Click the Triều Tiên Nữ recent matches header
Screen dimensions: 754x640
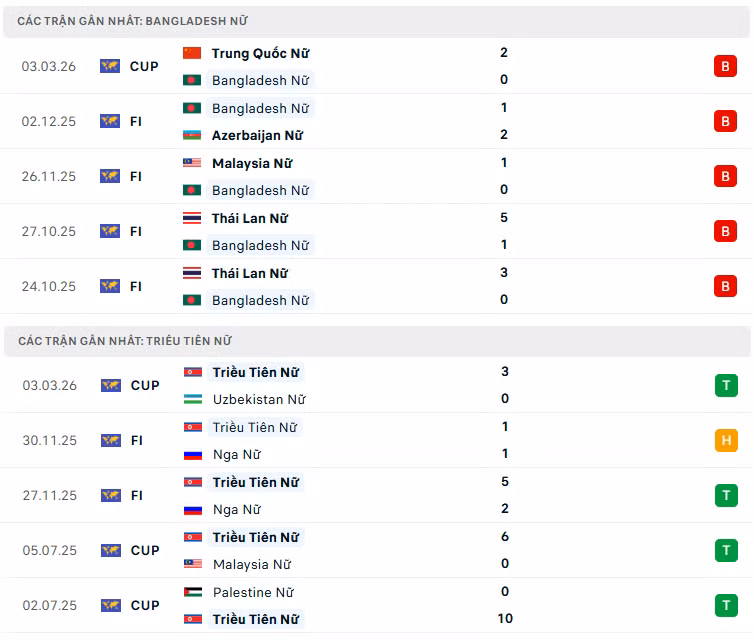tap(125, 341)
